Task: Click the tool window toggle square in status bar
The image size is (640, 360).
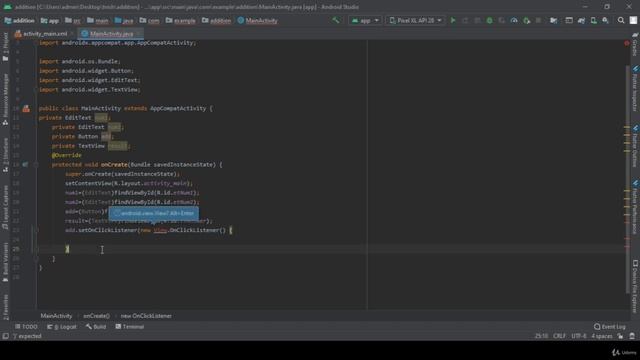Action: point(5,336)
